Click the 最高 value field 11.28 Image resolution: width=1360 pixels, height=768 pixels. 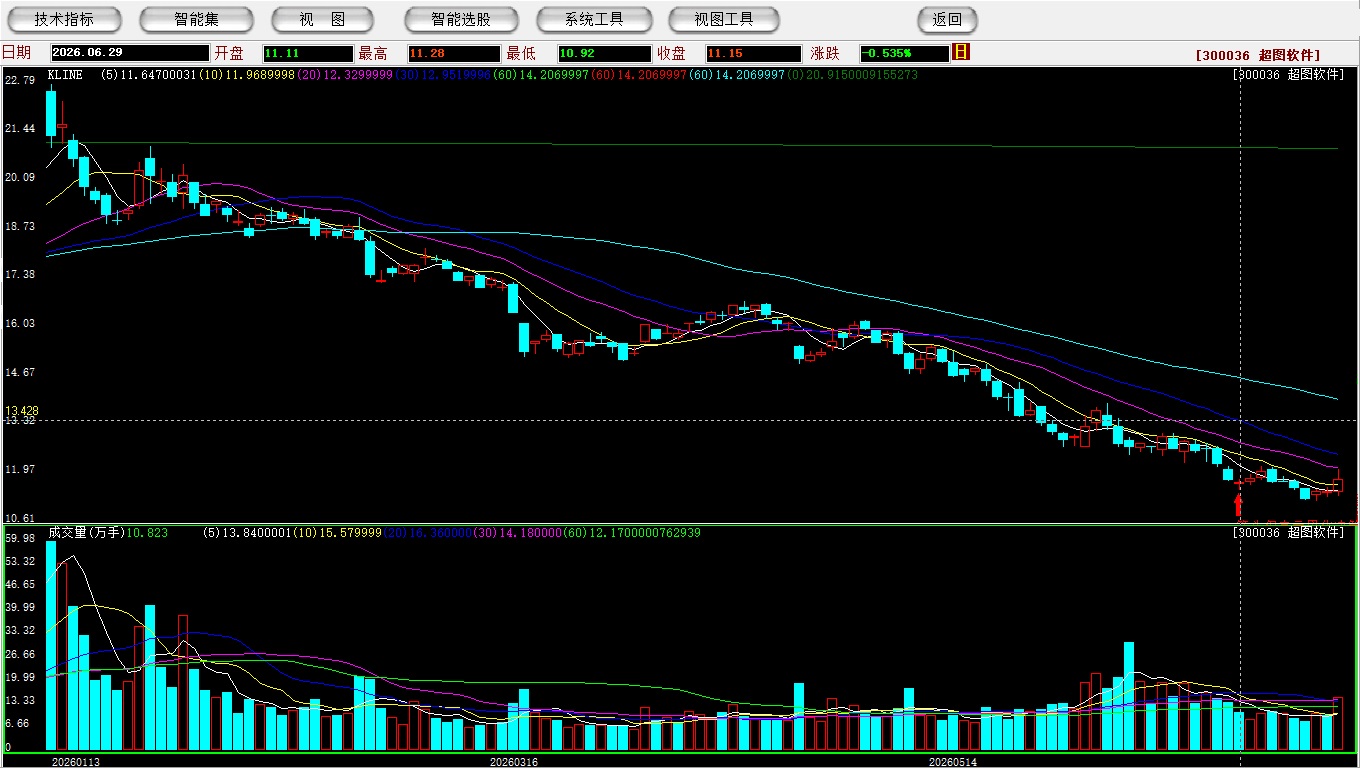(x=453, y=53)
